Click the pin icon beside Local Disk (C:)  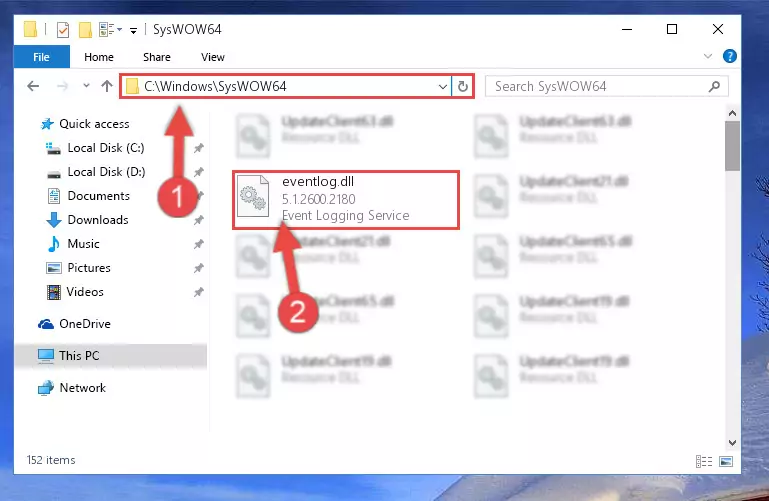[x=199, y=148]
